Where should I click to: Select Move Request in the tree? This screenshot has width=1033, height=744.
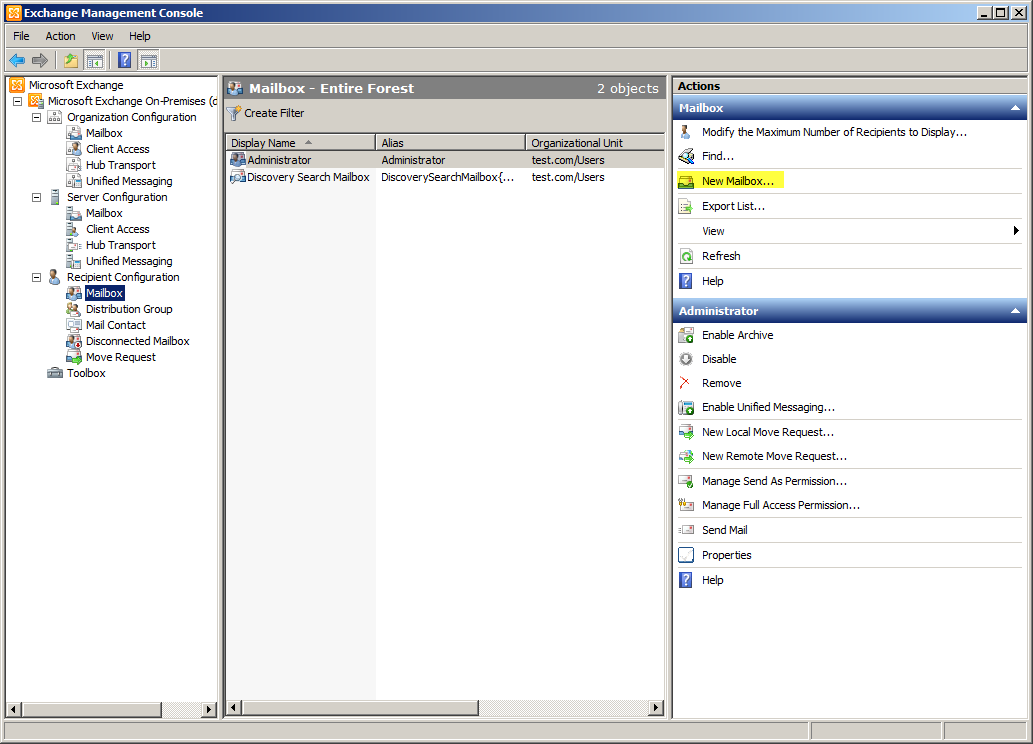point(121,357)
